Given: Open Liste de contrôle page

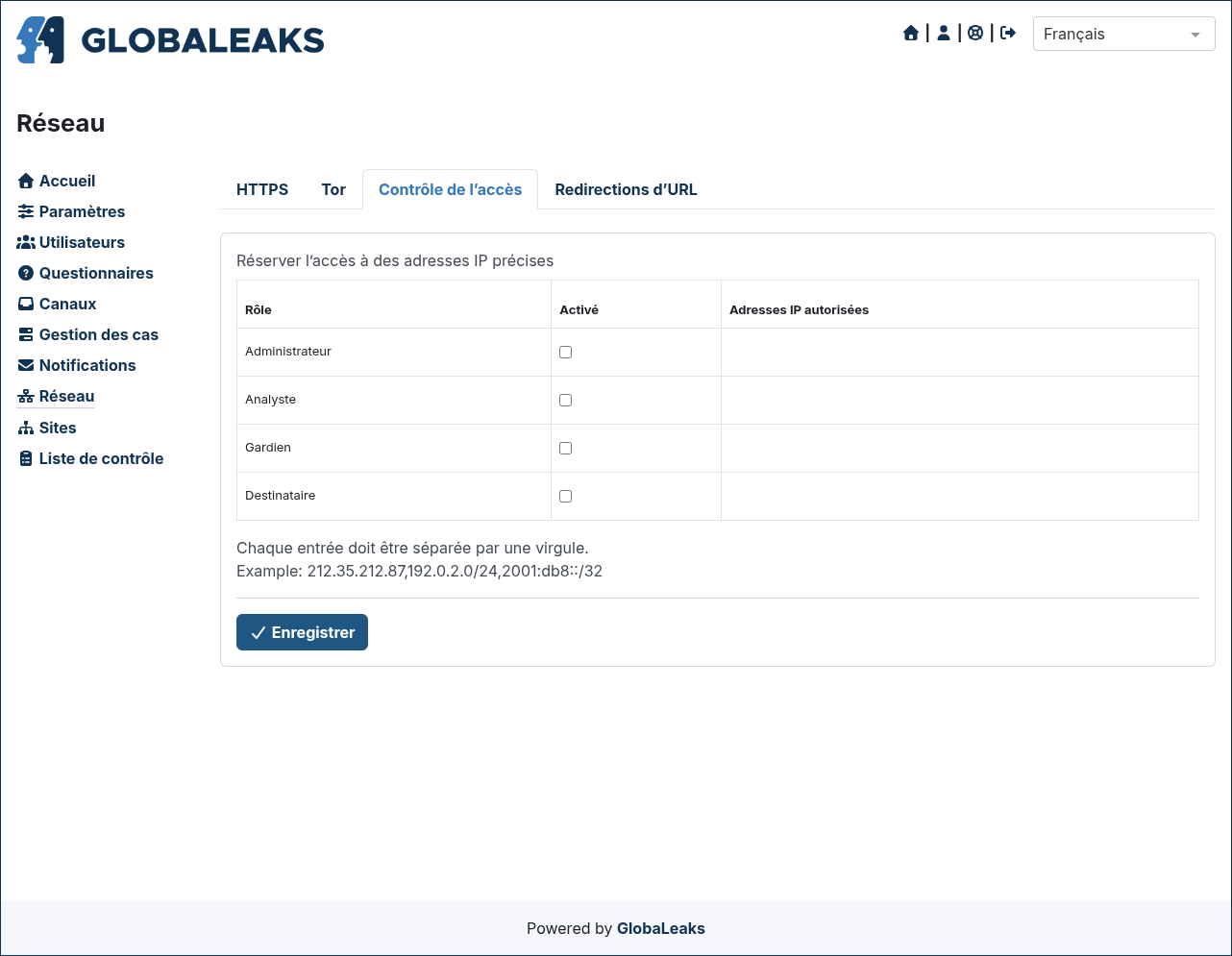Looking at the screenshot, I should tap(91, 458).
